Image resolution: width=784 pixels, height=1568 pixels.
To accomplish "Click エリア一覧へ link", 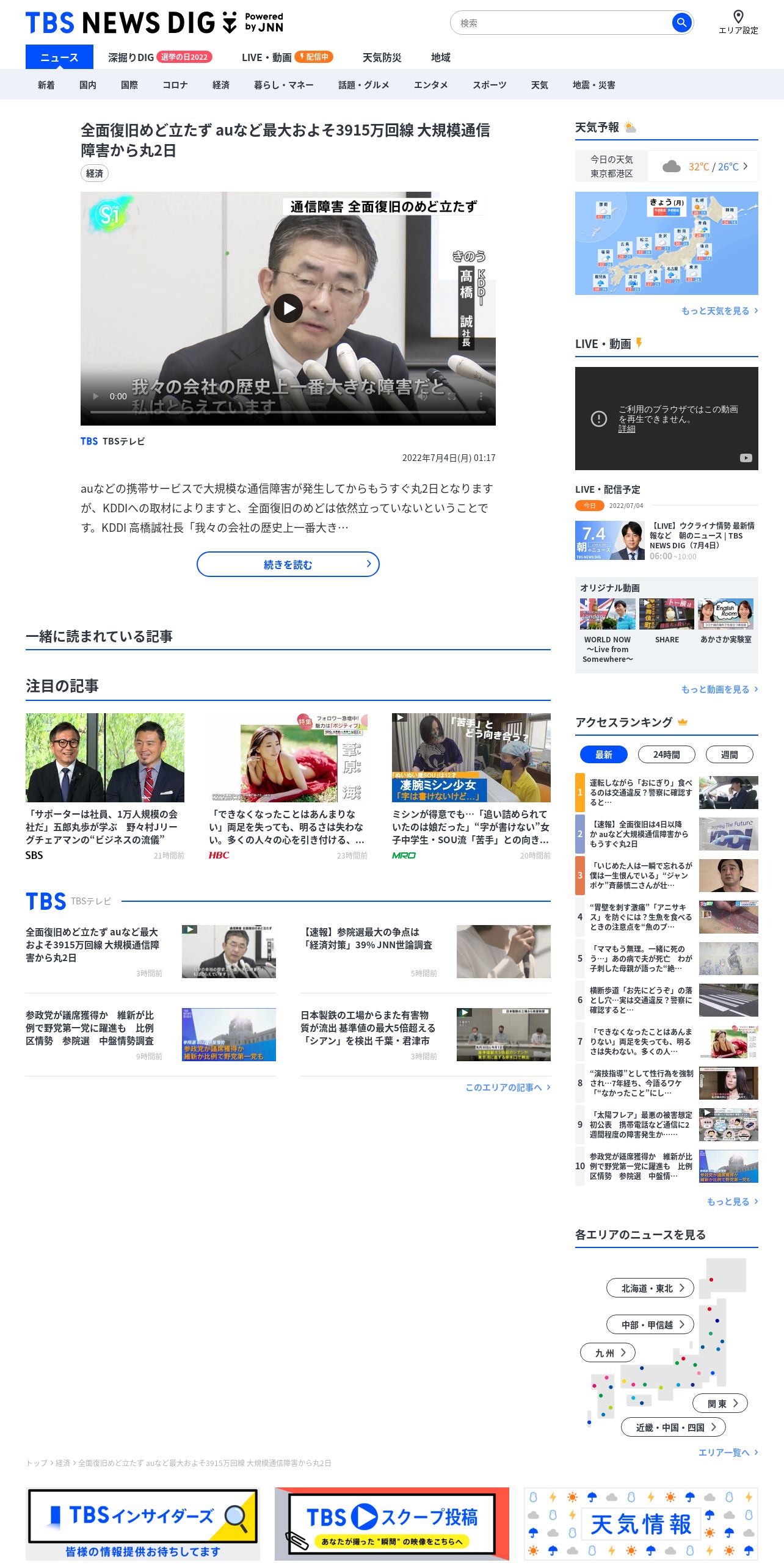I will pos(728,1453).
